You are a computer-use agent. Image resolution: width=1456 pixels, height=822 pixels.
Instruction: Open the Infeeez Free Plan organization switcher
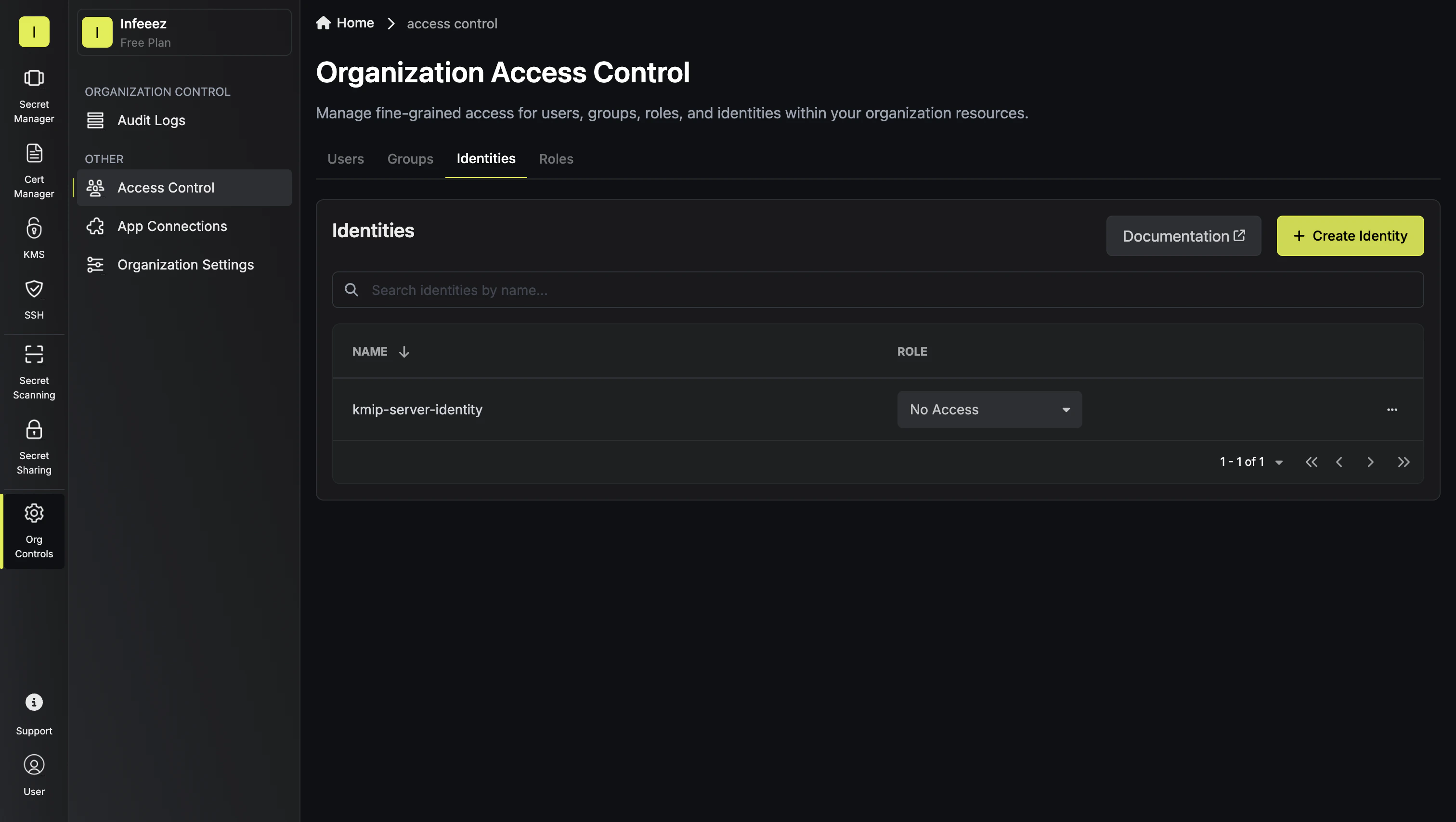(x=184, y=32)
